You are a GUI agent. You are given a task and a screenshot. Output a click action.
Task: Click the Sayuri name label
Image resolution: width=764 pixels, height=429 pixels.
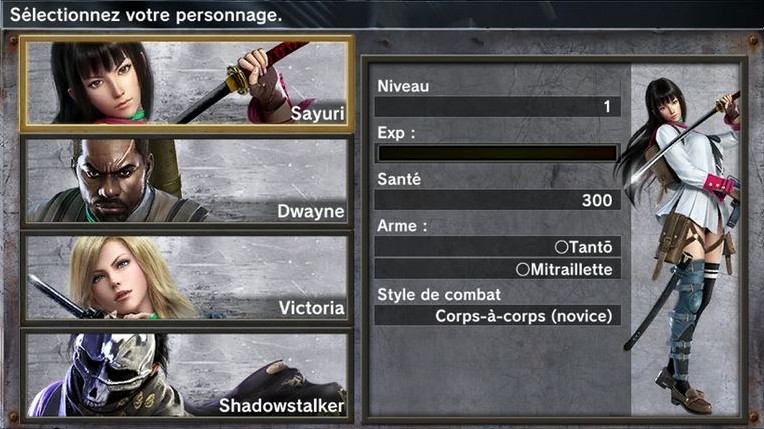[318, 114]
